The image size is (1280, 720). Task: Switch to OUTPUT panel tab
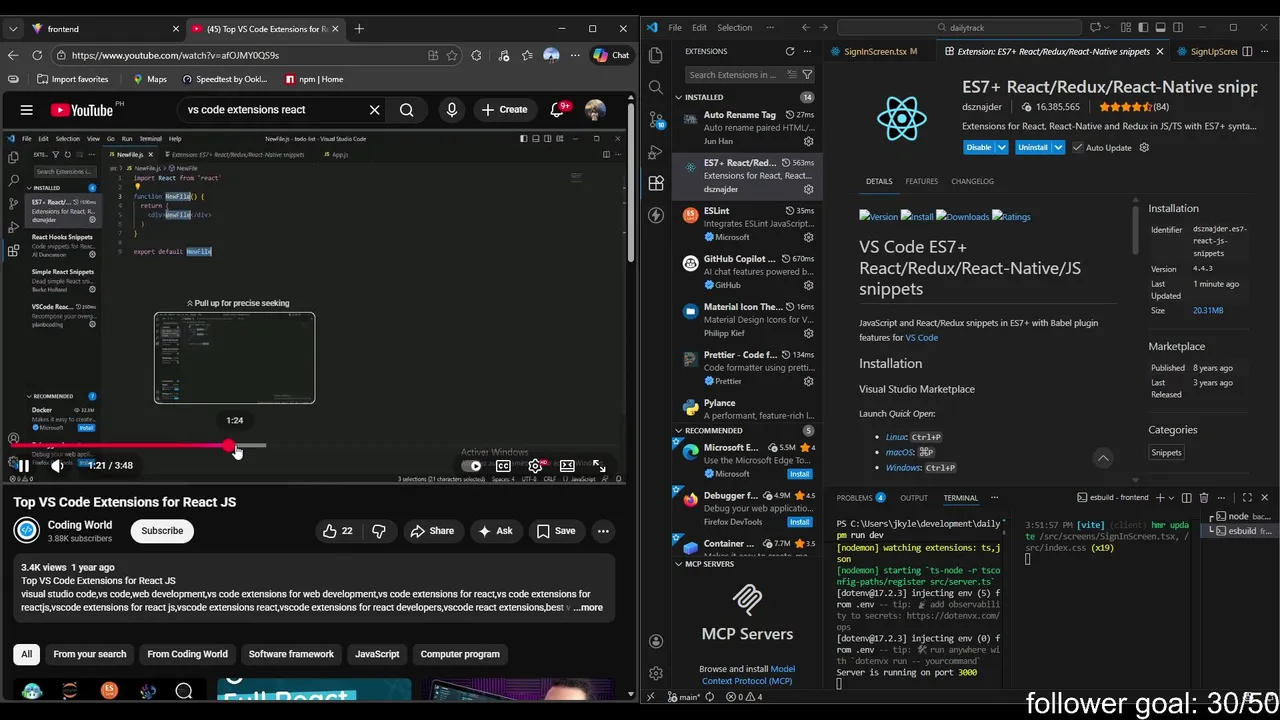click(x=913, y=497)
